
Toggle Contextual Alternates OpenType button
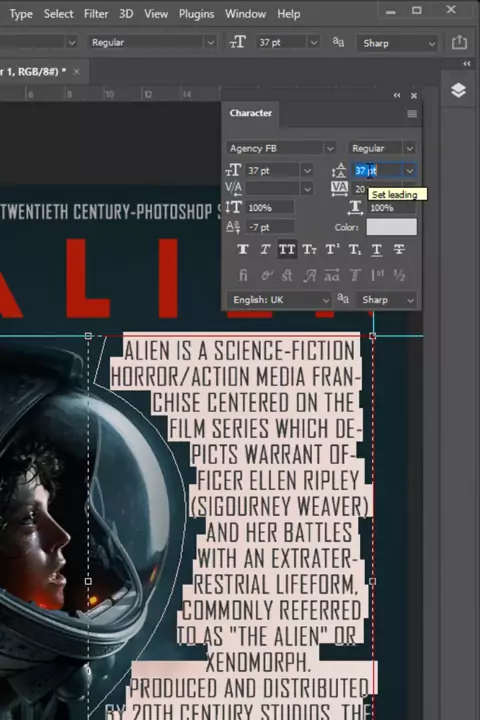pyautogui.click(x=265, y=275)
